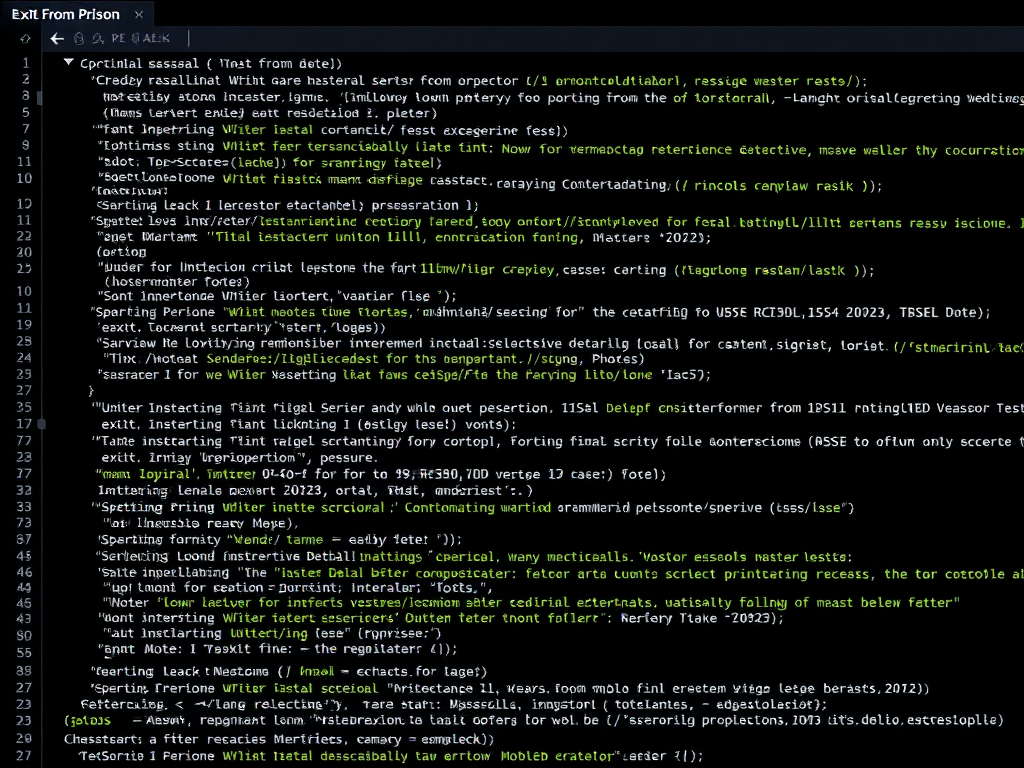Select line number 1 in the gutter
The width and height of the screenshot is (1024, 768).
(25, 62)
